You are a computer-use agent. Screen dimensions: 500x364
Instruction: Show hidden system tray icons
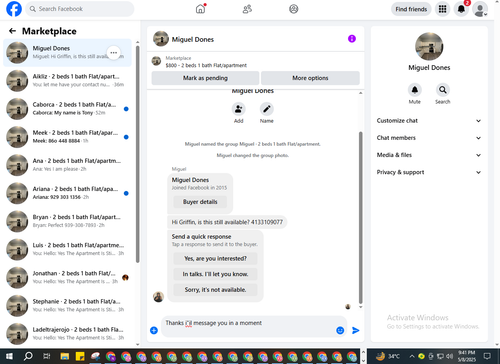click(x=412, y=356)
